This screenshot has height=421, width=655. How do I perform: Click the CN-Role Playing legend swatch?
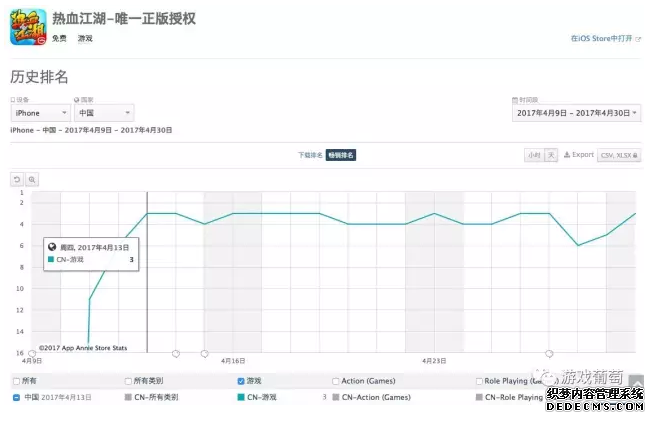coord(479,397)
